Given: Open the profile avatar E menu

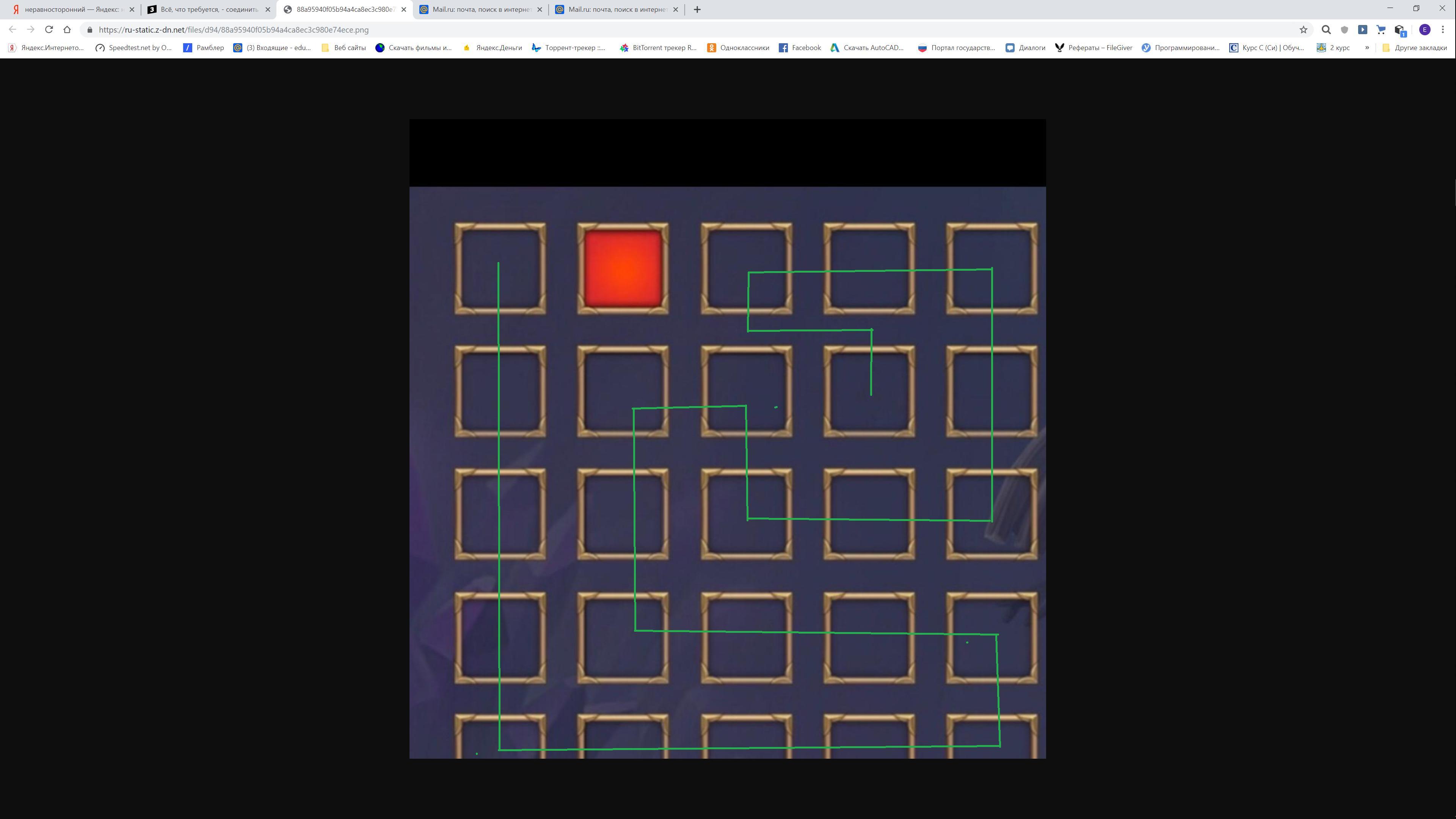Looking at the screenshot, I should (x=1425, y=30).
